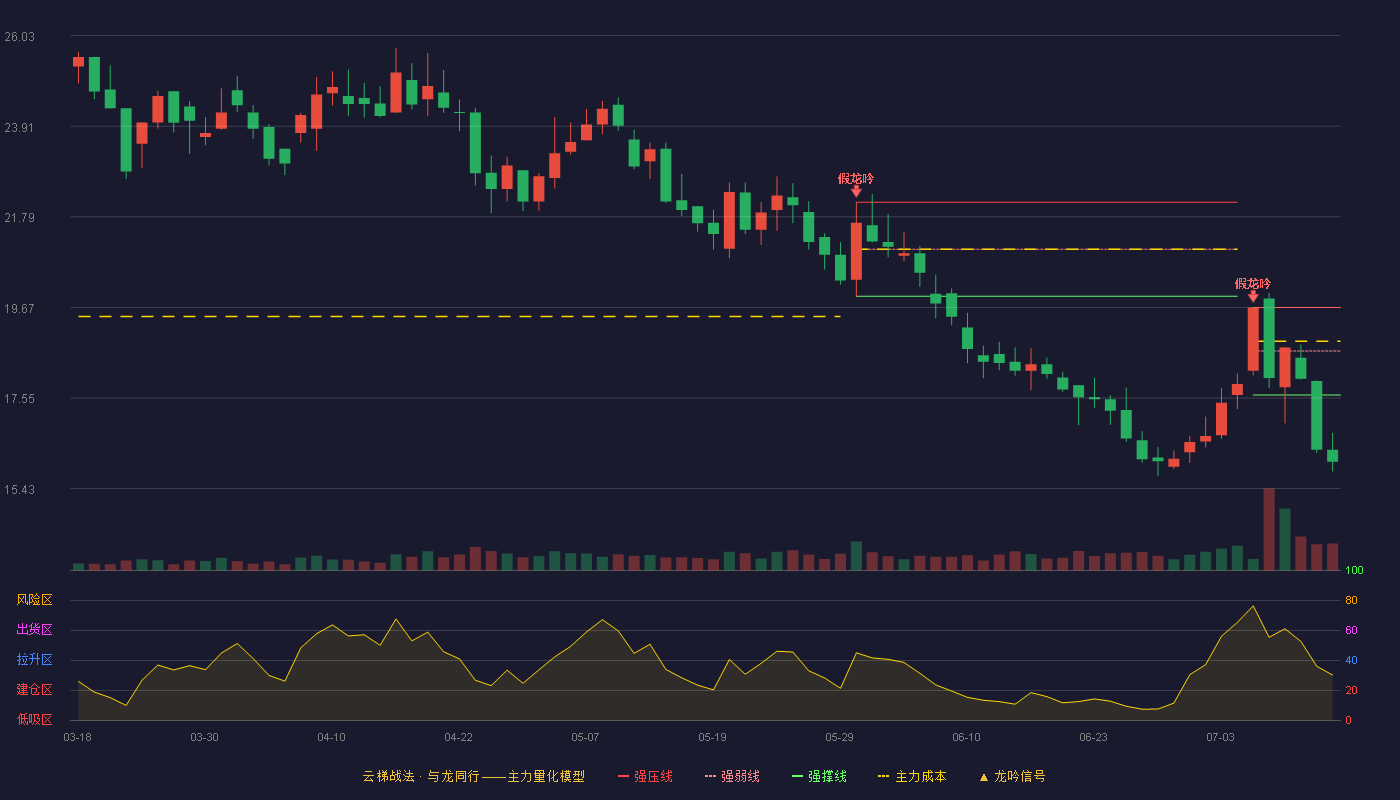Click the 假龙吟 marker near the 07-03 candles
Viewport: 1400px width, 800px height.
click(1253, 284)
